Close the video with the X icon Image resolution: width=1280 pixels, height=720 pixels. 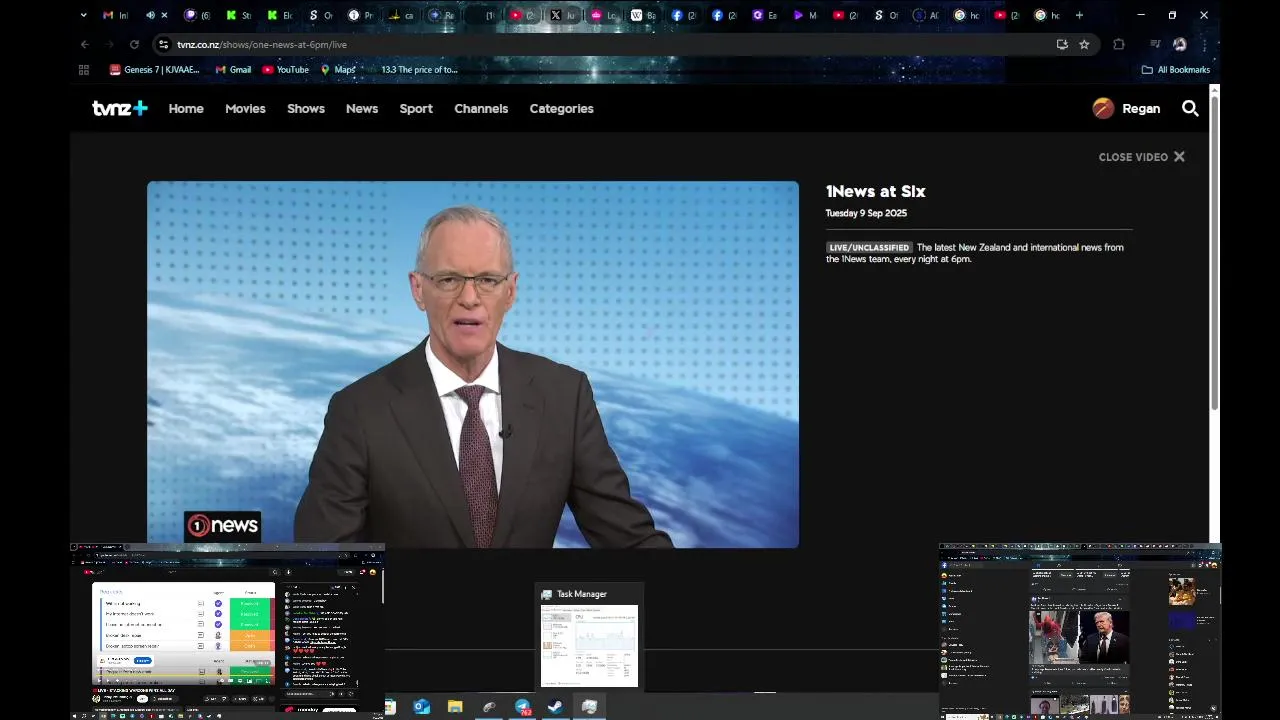(x=1179, y=157)
